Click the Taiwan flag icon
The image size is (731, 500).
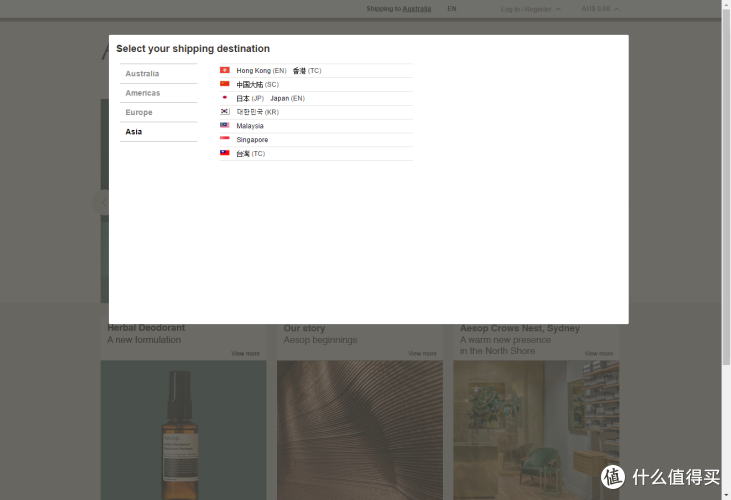pos(225,154)
